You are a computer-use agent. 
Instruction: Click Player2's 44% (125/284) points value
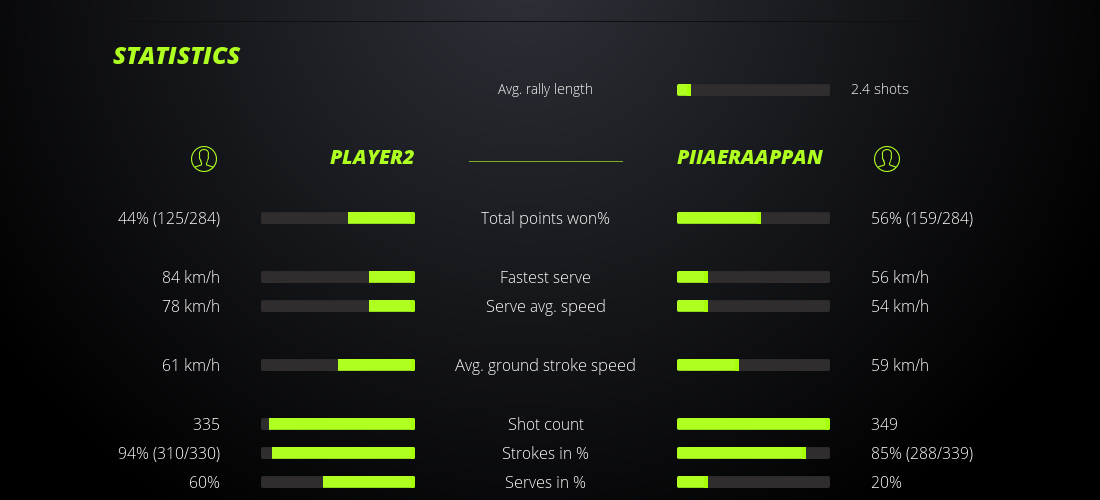[x=169, y=218]
